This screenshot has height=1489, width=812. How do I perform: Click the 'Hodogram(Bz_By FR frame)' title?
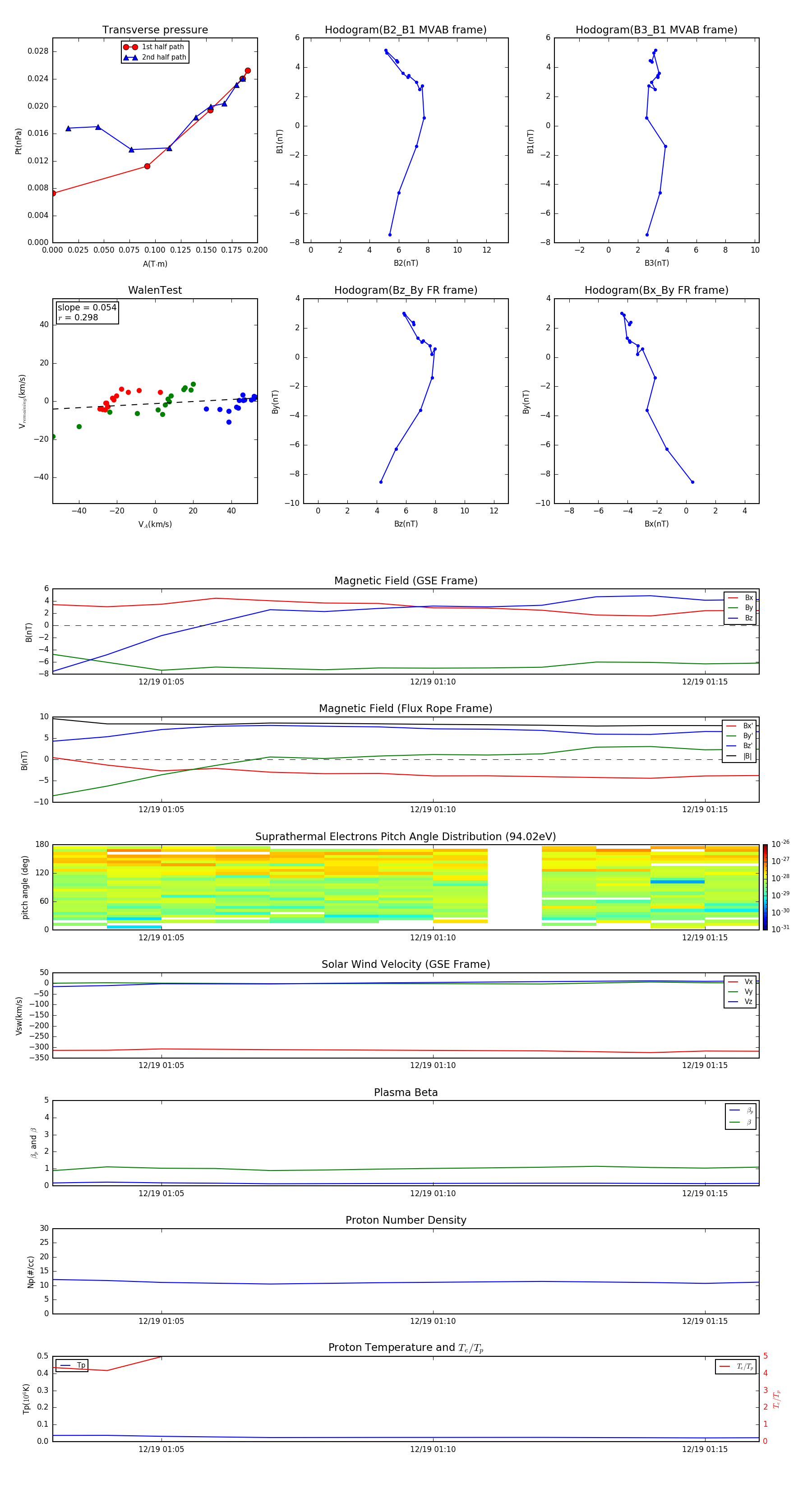tap(406, 290)
